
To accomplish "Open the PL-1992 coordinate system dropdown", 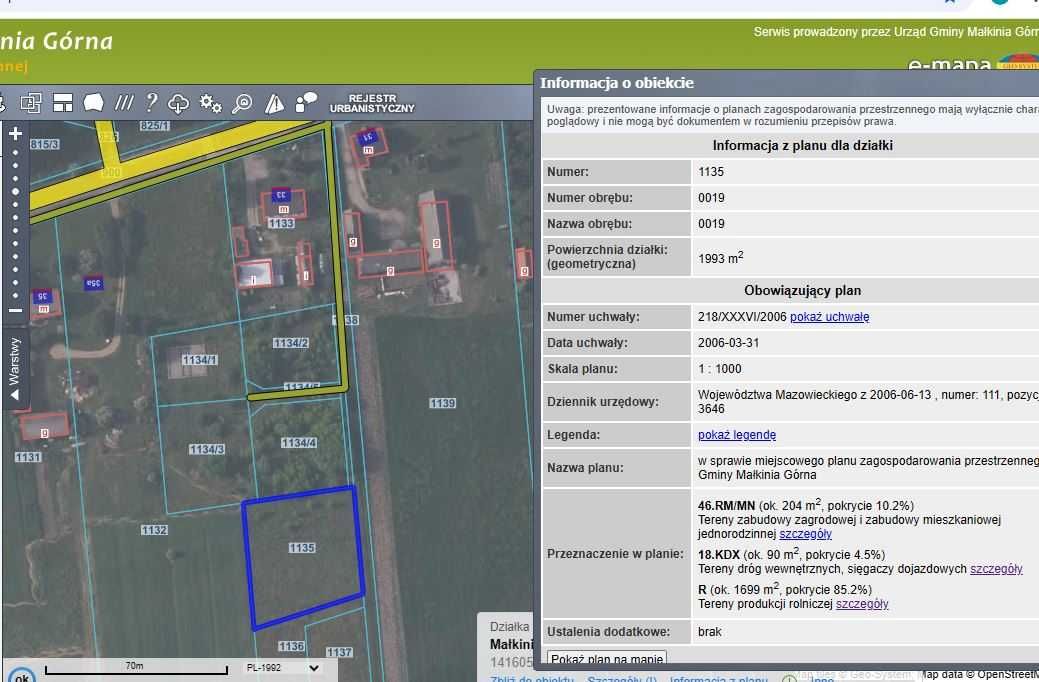I will tap(282, 668).
